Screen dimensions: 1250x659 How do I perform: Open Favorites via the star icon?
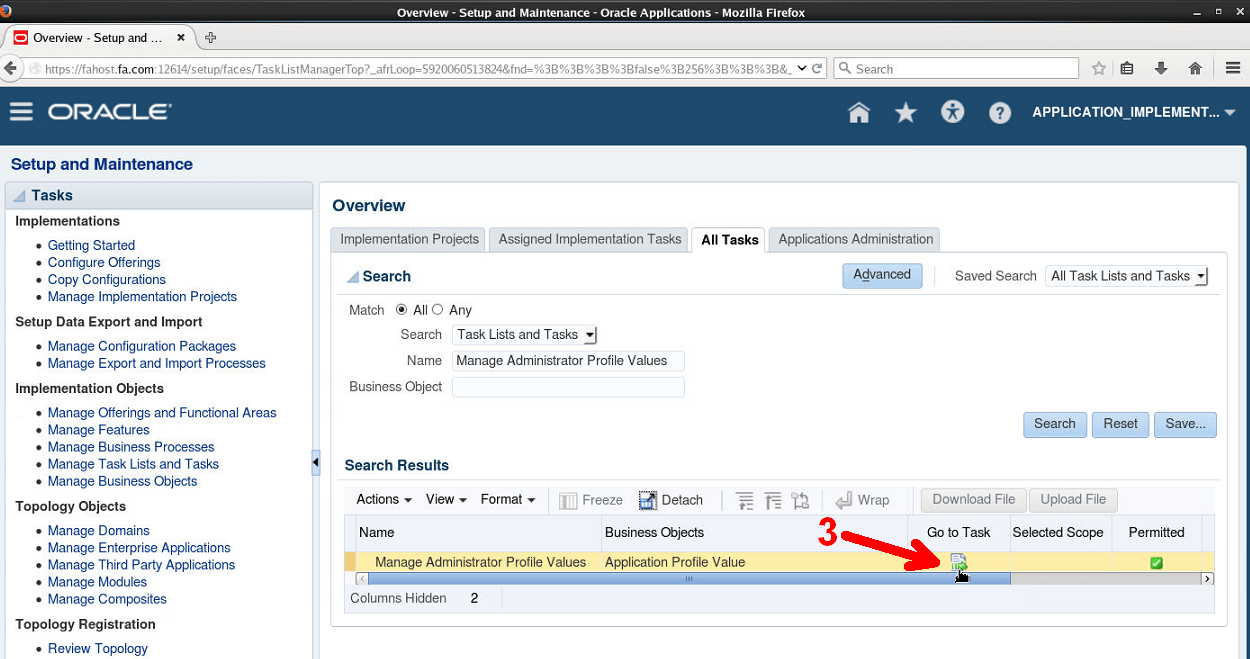point(905,112)
